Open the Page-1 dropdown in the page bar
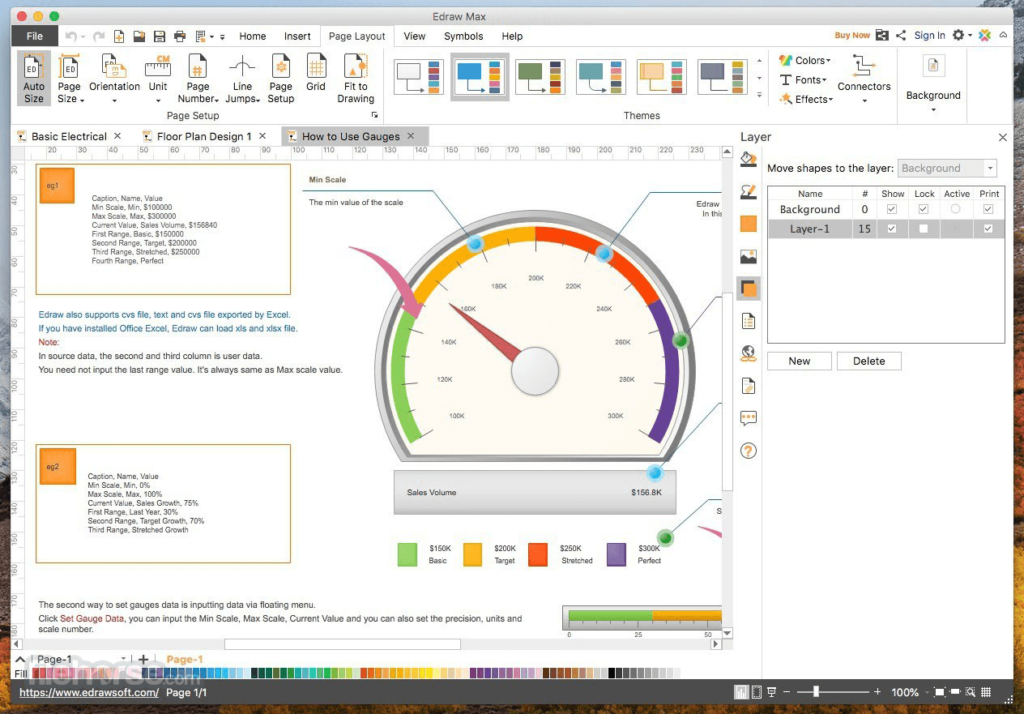1024x714 pixels. [123, 658]
